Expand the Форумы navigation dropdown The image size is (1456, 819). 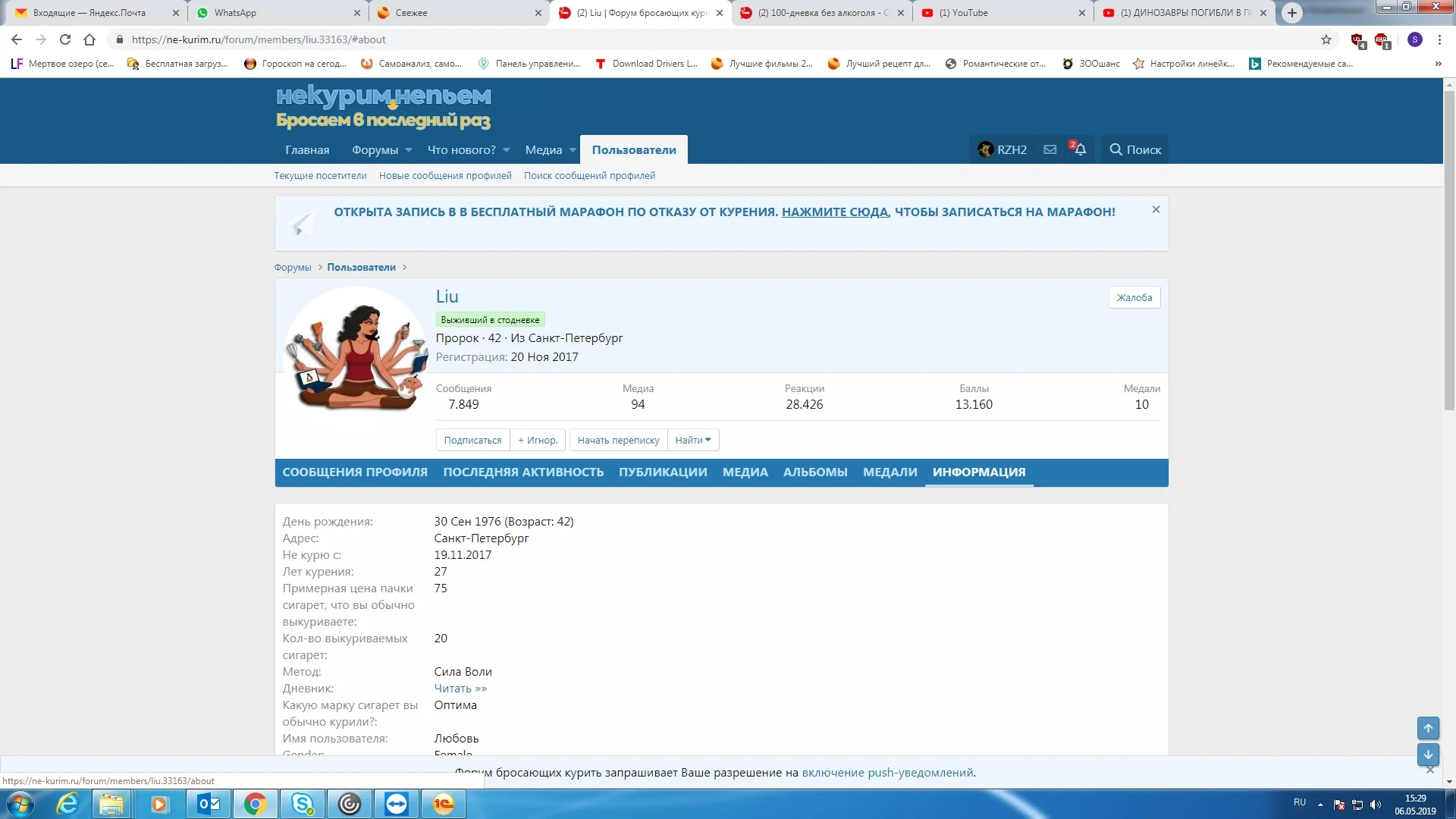409,150
